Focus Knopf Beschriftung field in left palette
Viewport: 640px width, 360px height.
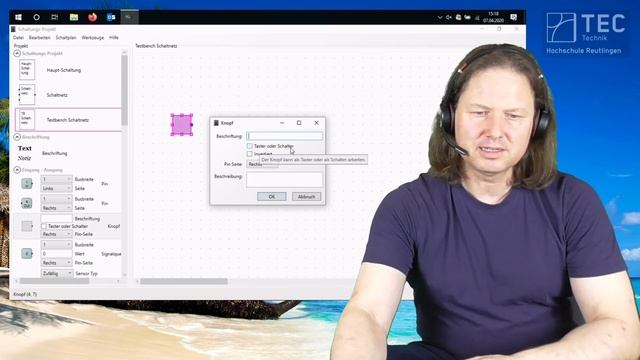click(56, 218)
